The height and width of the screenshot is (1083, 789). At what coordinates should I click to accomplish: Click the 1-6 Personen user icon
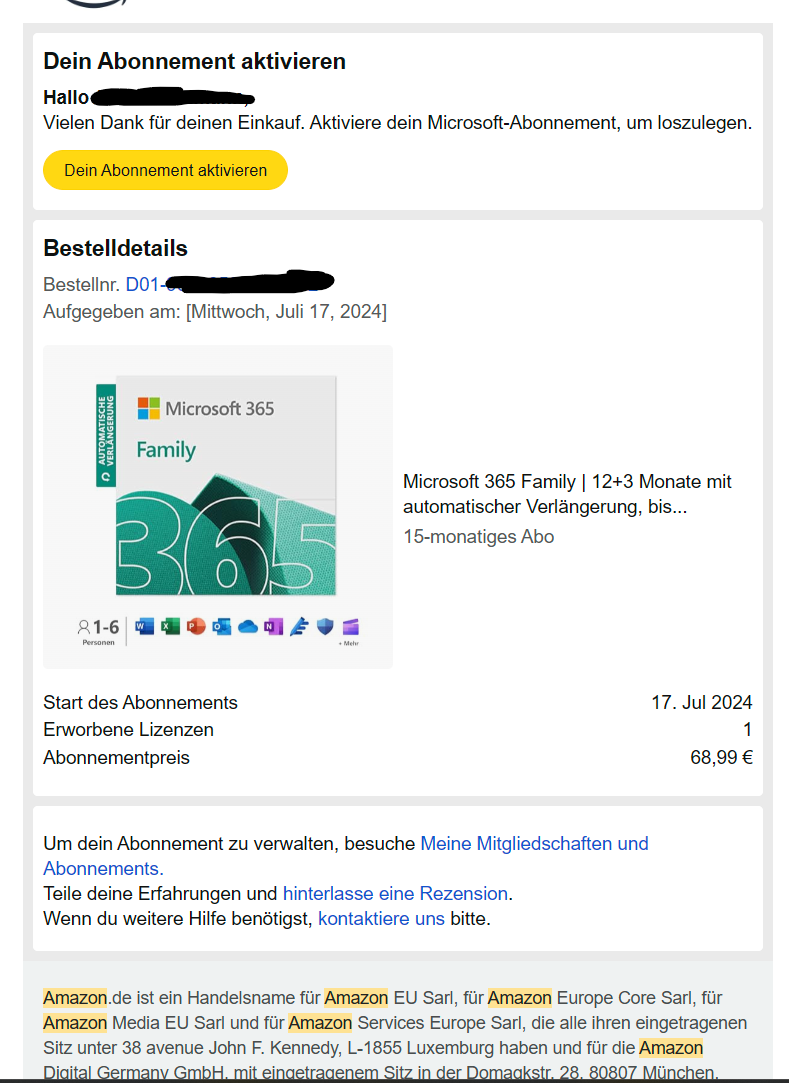[x=84, y=627]
